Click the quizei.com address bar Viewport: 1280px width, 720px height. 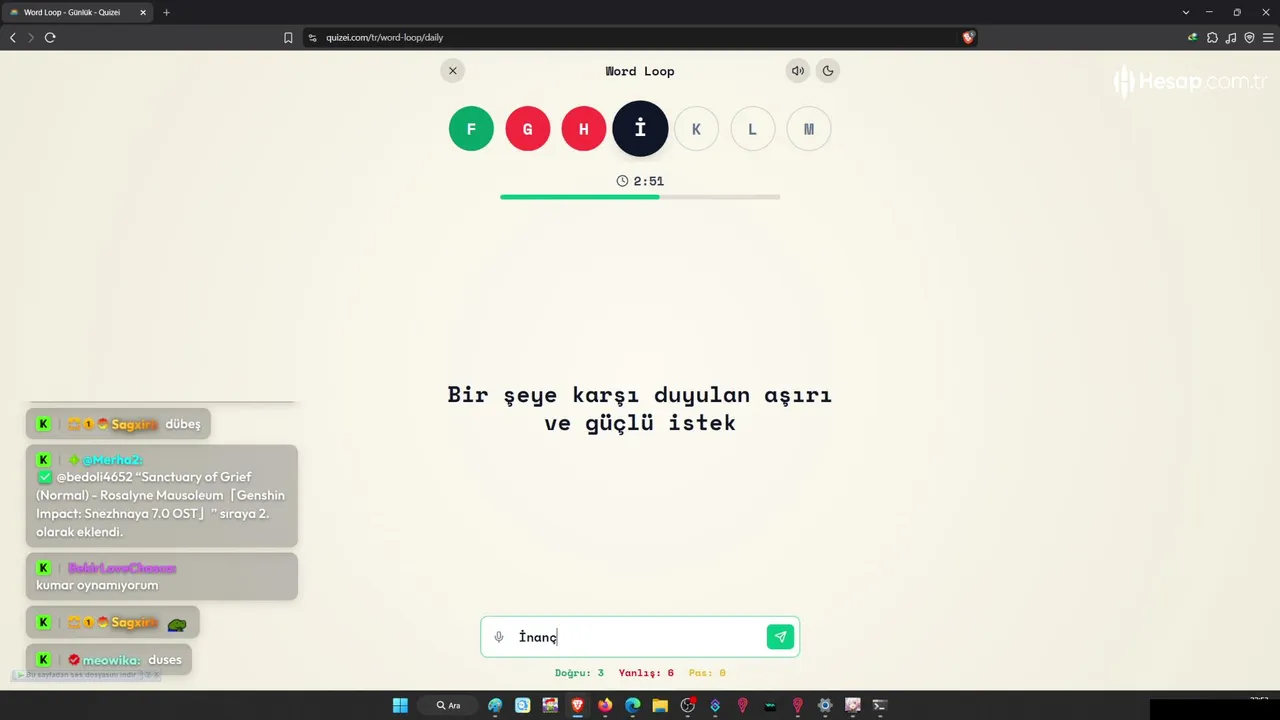click(640, 37)
